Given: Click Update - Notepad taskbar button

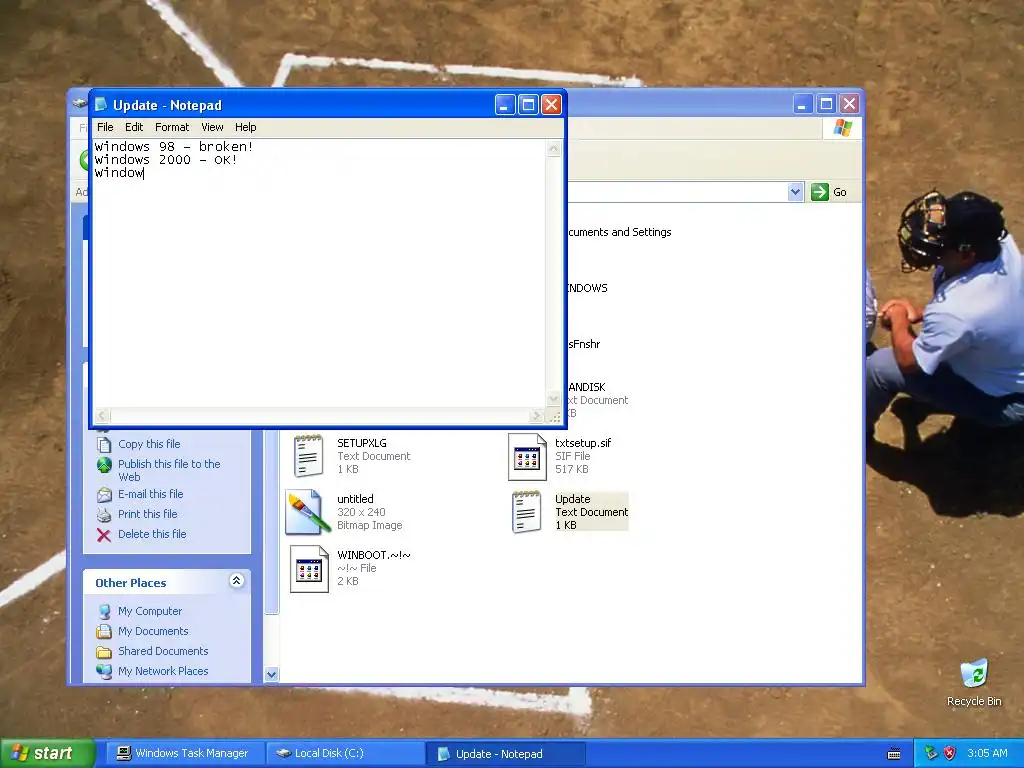Looking at the screenshot, I should point(505,754).
